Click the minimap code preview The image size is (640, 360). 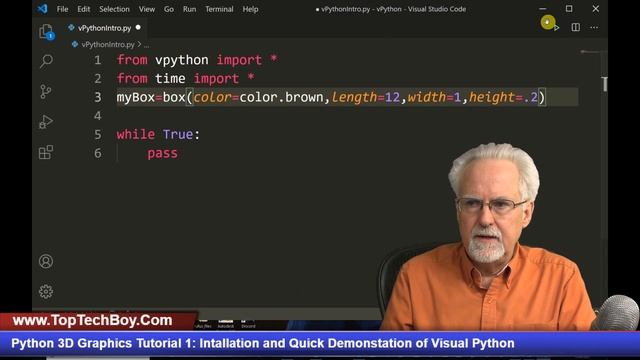click(589, 52)
